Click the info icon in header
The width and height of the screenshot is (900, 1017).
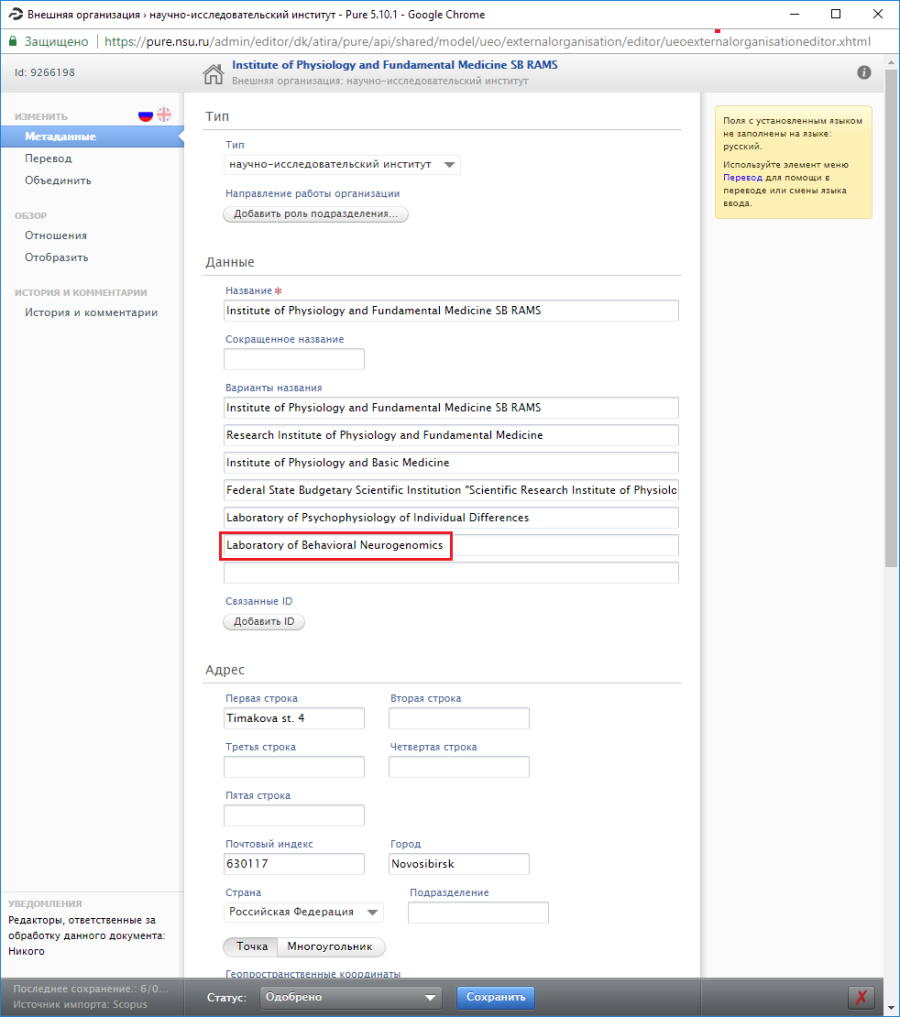pyautogui.click(x=864, y=73)
